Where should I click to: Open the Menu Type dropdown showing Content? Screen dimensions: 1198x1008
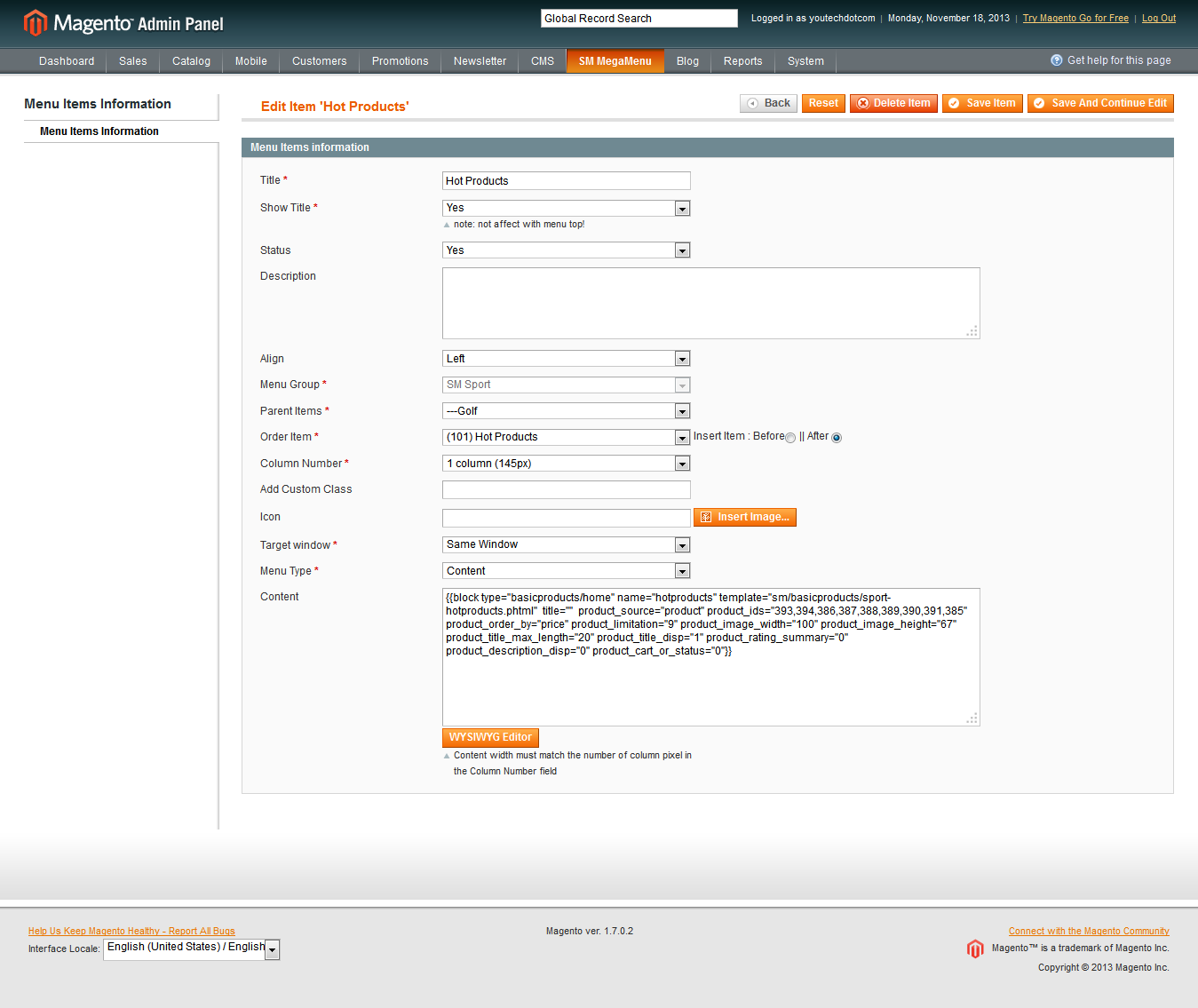tap(567, 571)
